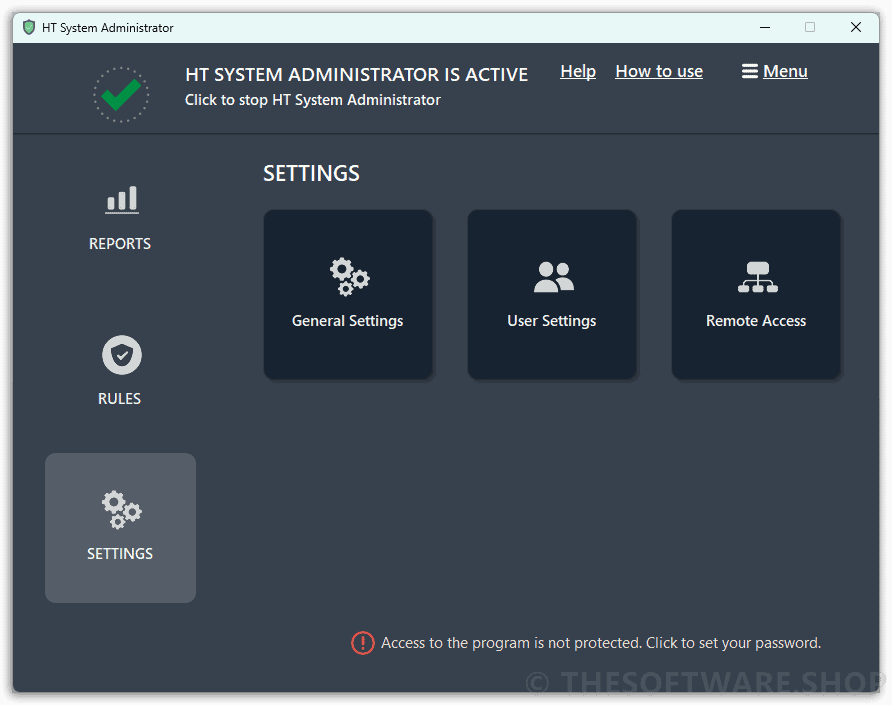Image resolution: width=892 pixels, height=705 pixels.
Task: Click the General Settings label
Action: [348, 321]
